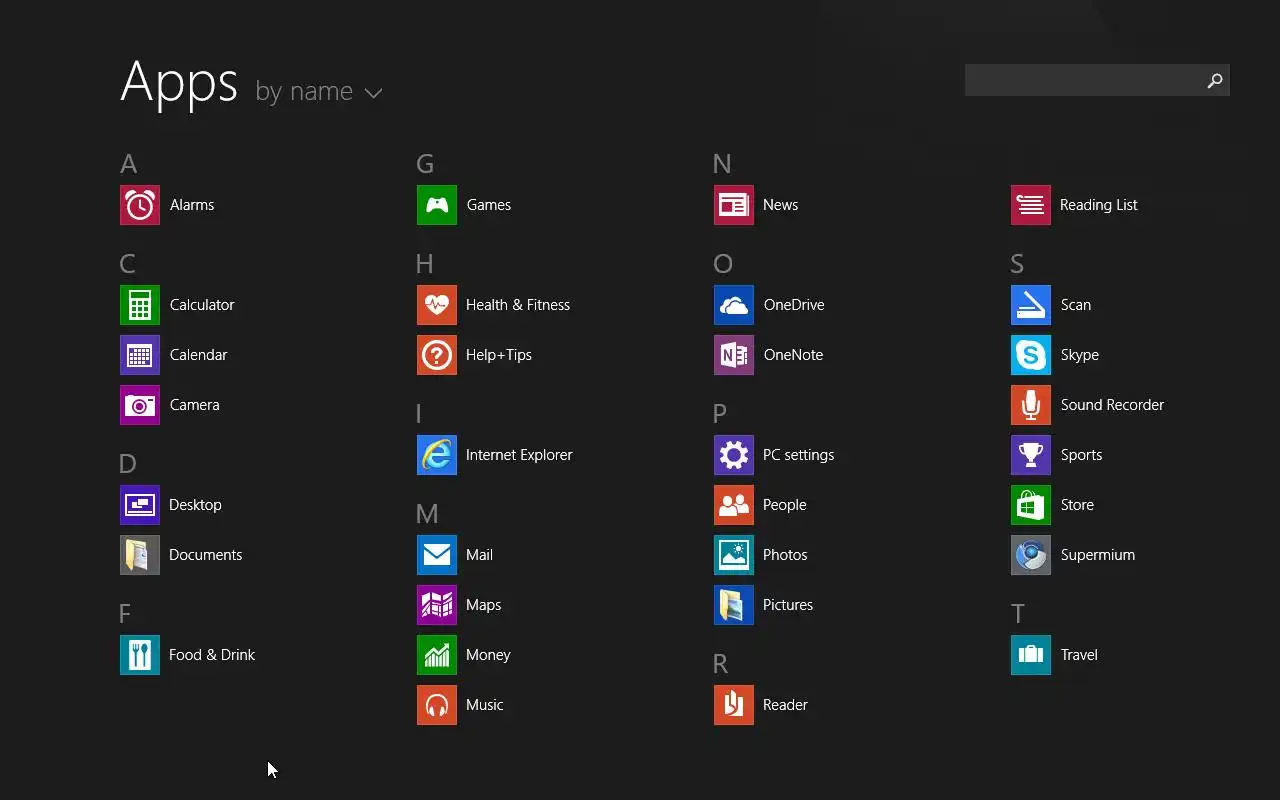Click the 'Supermium' label text
Image resolution: width=1280 pixels, height=800 pixels.
coord(1098,555)
